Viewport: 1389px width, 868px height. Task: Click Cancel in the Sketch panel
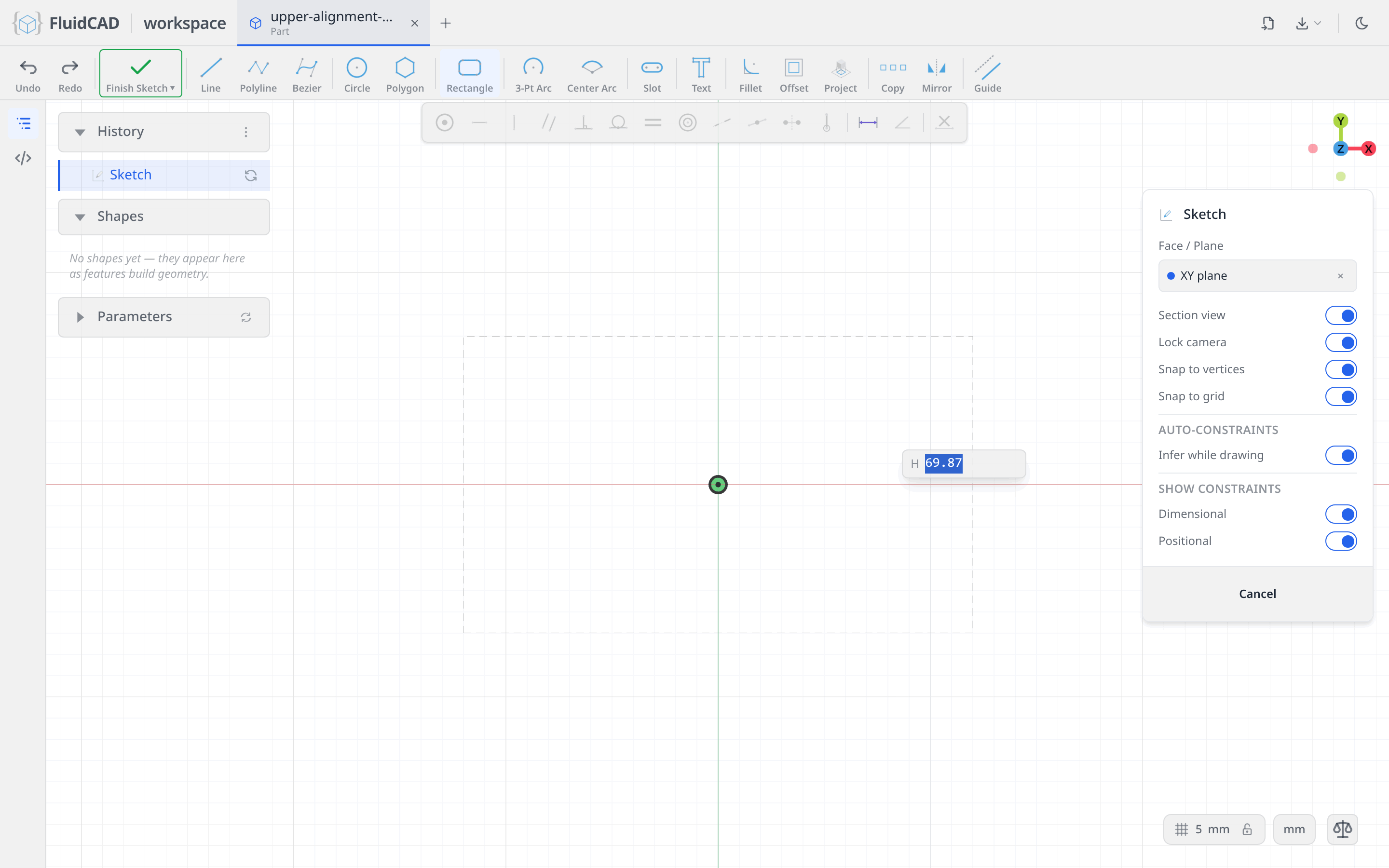pyautogui.click(x=1257, y=594)
